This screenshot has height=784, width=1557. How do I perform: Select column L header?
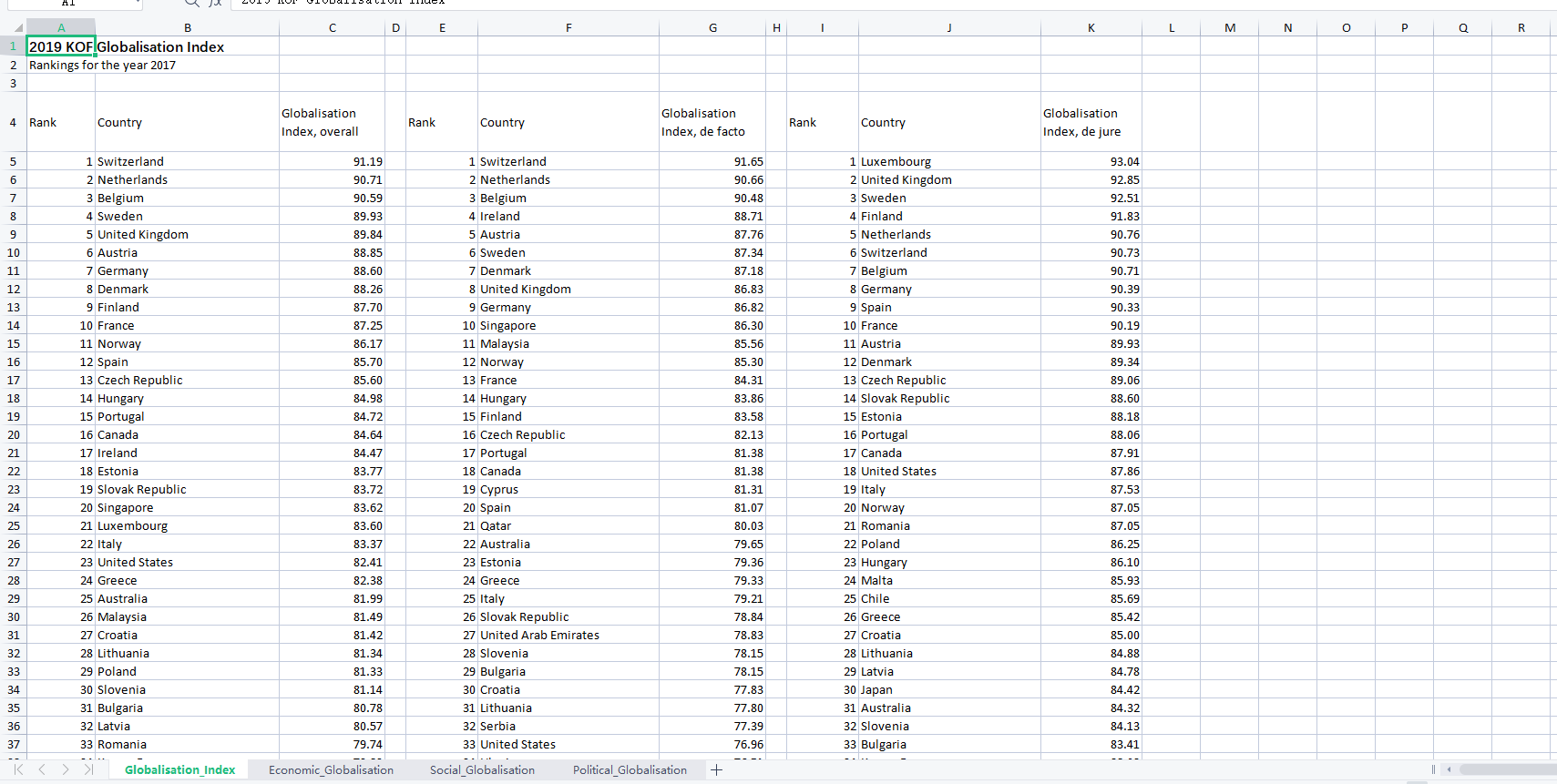tap(1172, 27)
